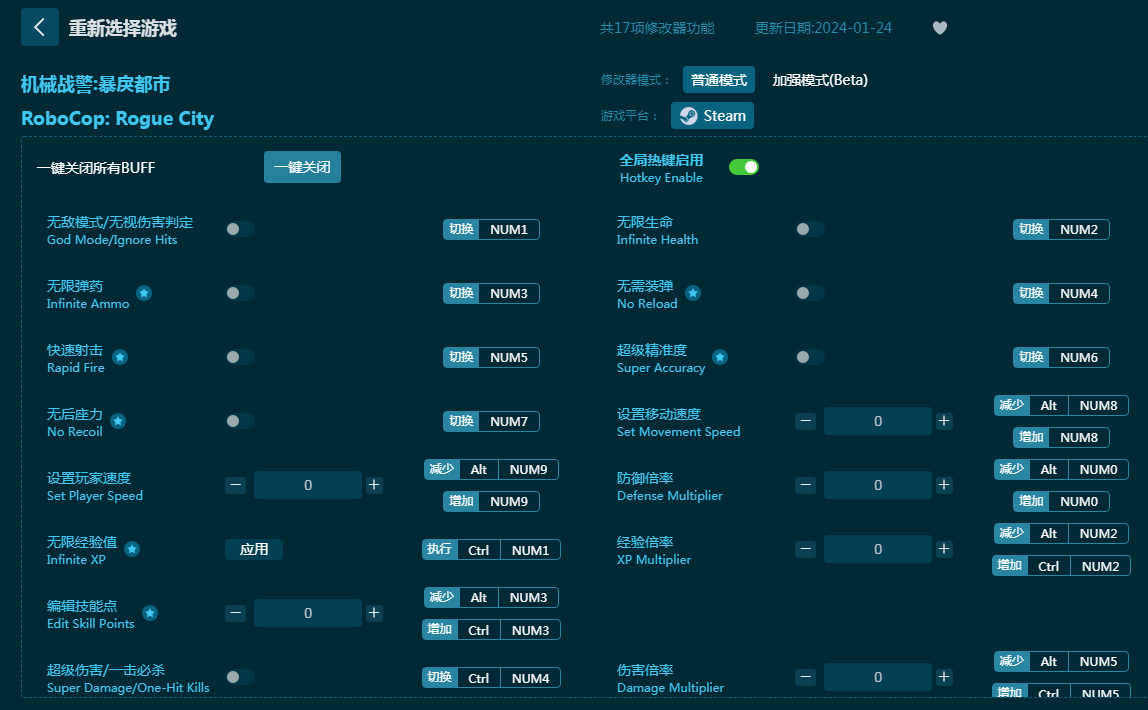Click the NUM1 hotkey for God Mode
The height and width of the screenshot is (710, 1148).
[491, 230]
